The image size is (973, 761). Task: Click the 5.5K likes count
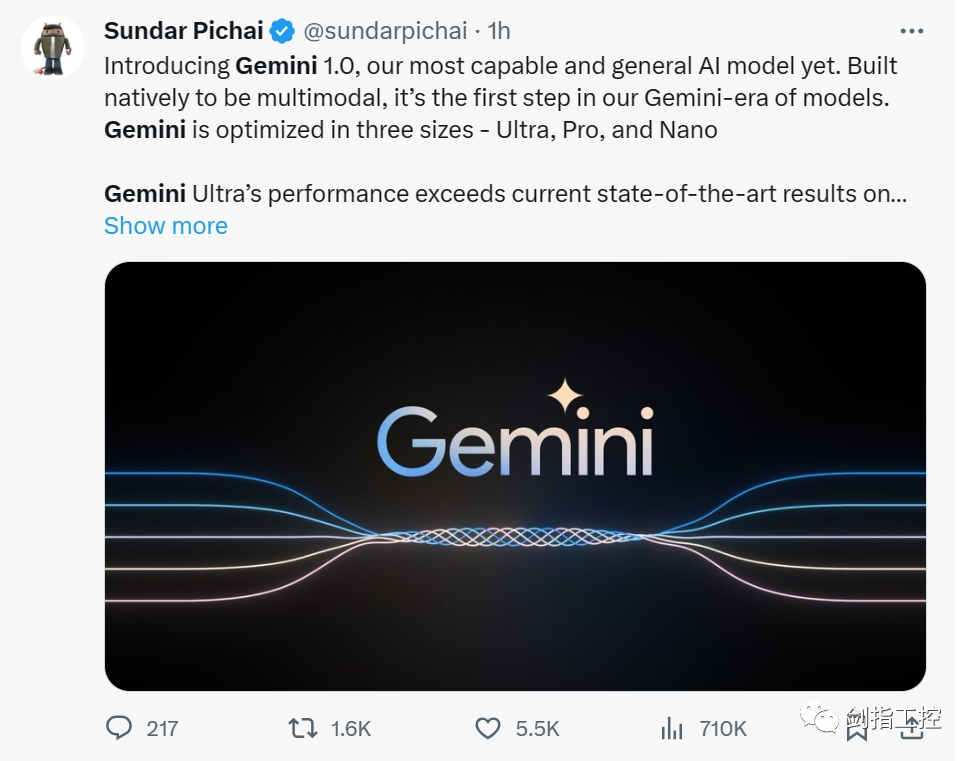coord(537,728)
